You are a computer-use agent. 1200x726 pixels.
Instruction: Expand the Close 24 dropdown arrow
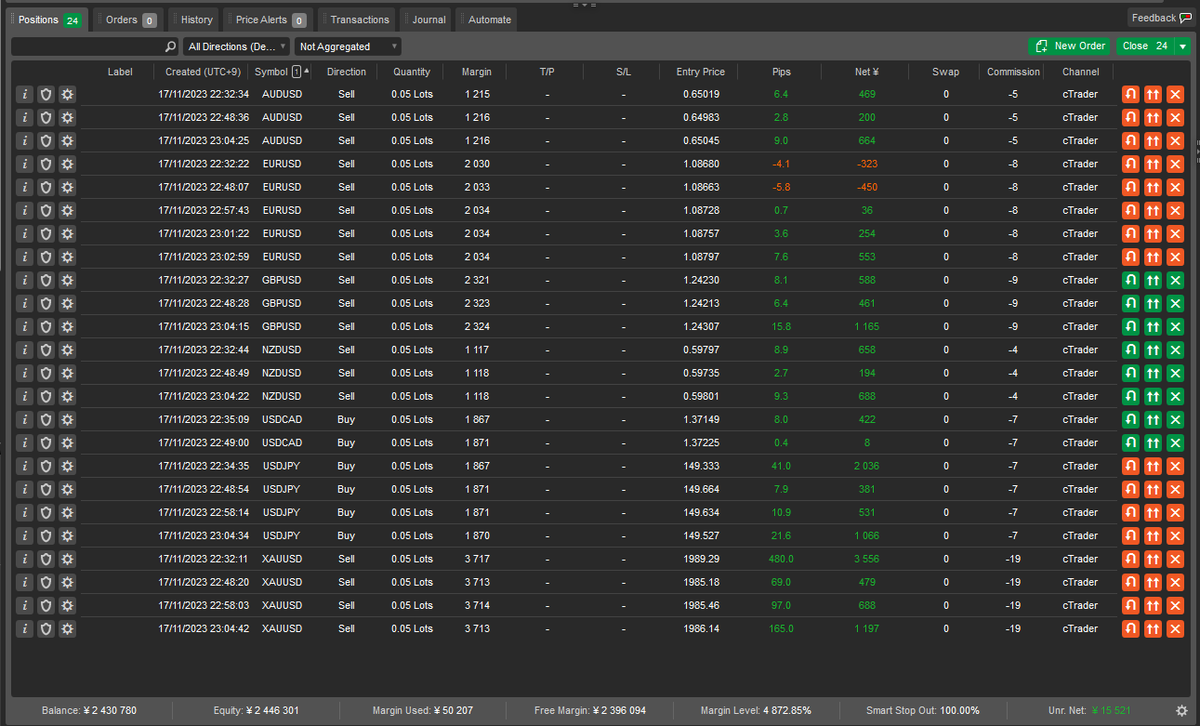click(x=1183, y=46)
